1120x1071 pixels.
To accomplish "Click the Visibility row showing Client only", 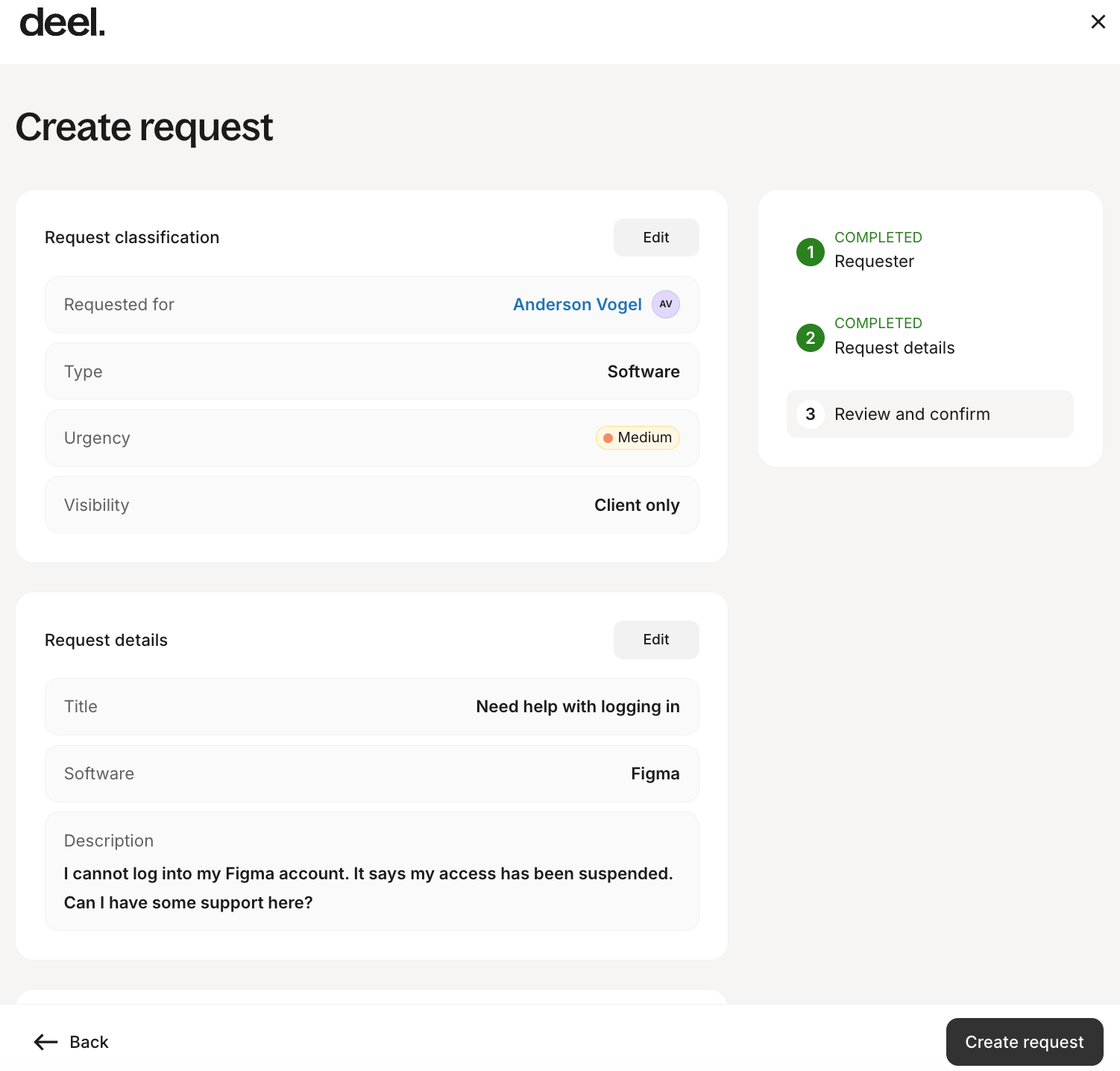I will 371,505.
